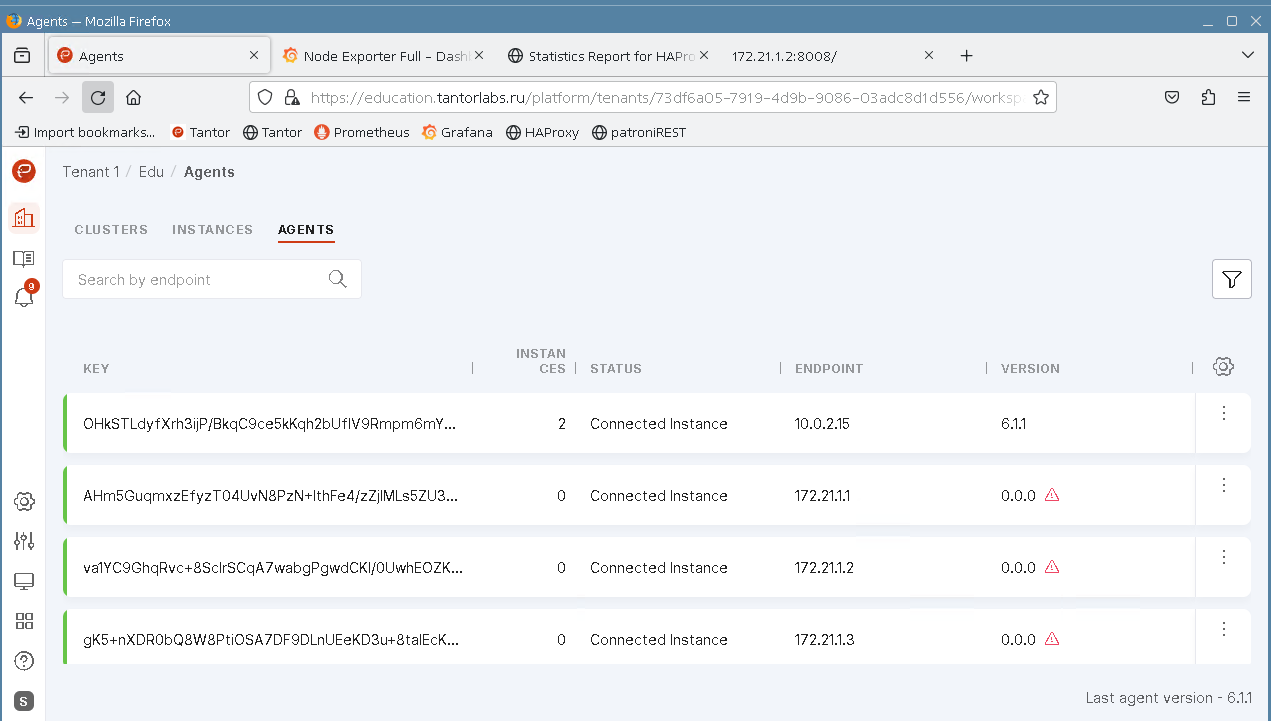Reload the current page
Viewport: 1271px width, 721px height.
[98, 97]
